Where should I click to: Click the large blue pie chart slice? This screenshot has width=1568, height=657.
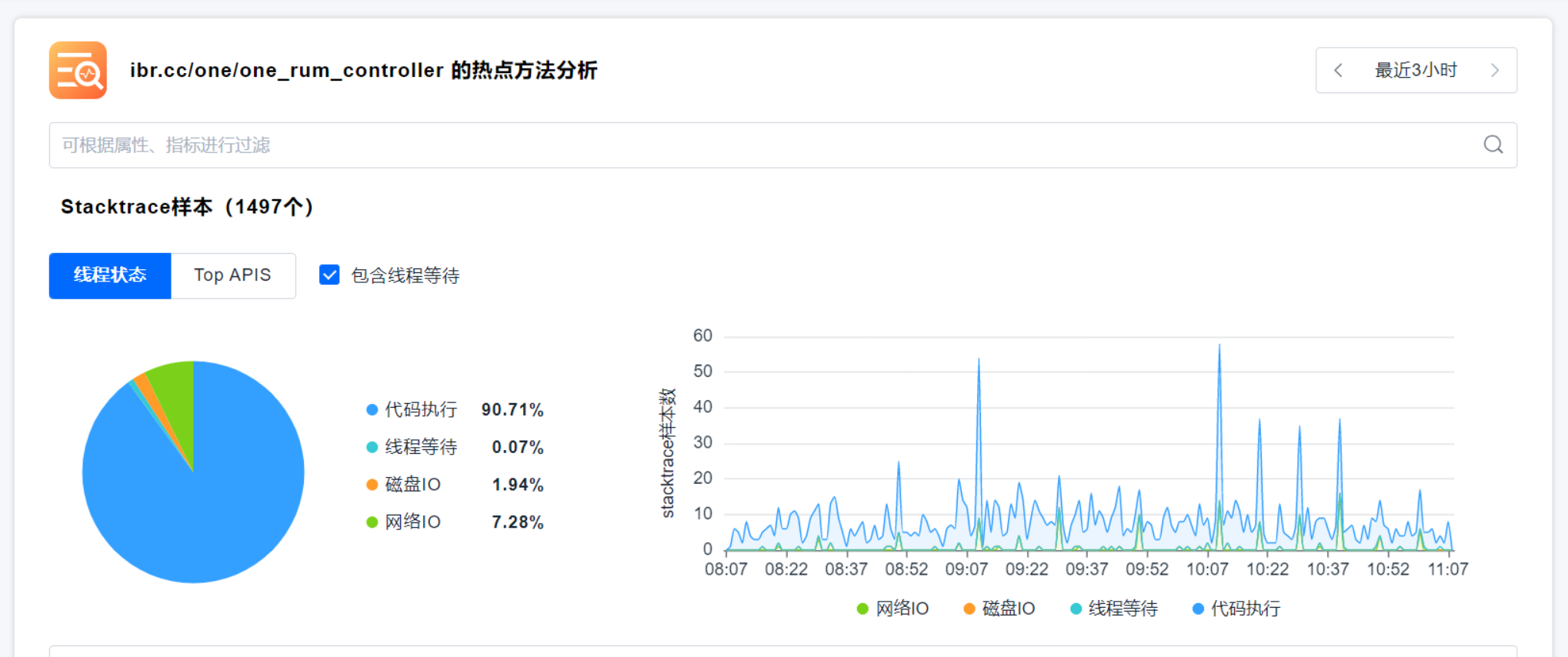[200, 508]
